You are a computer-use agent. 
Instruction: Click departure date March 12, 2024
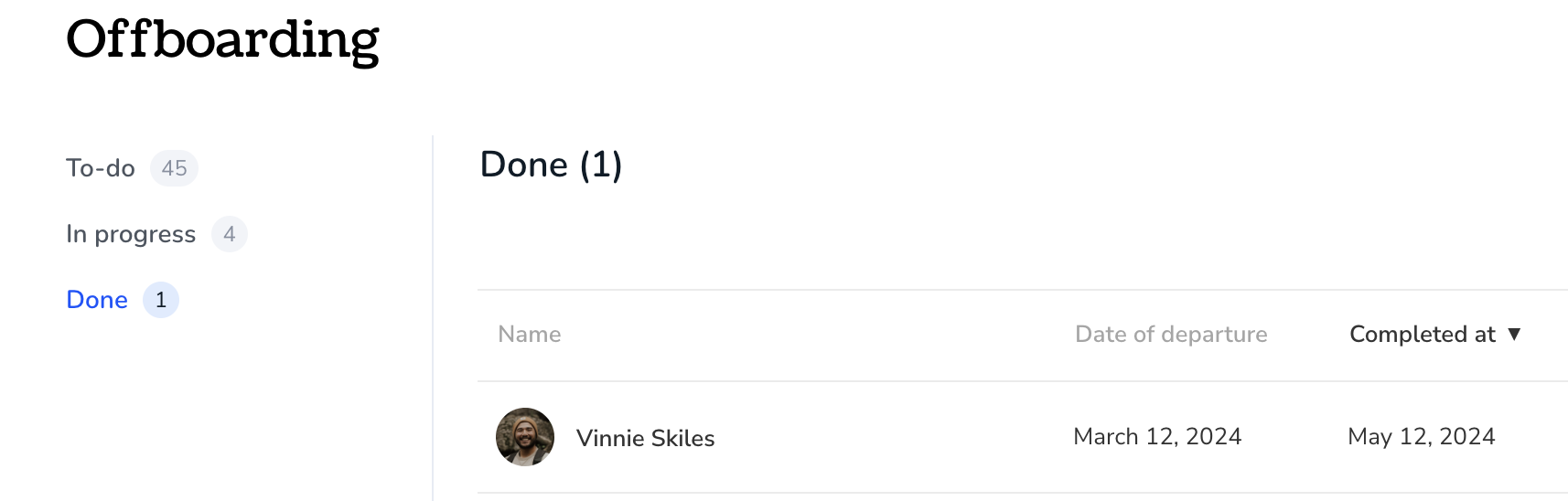[1157, 437]
